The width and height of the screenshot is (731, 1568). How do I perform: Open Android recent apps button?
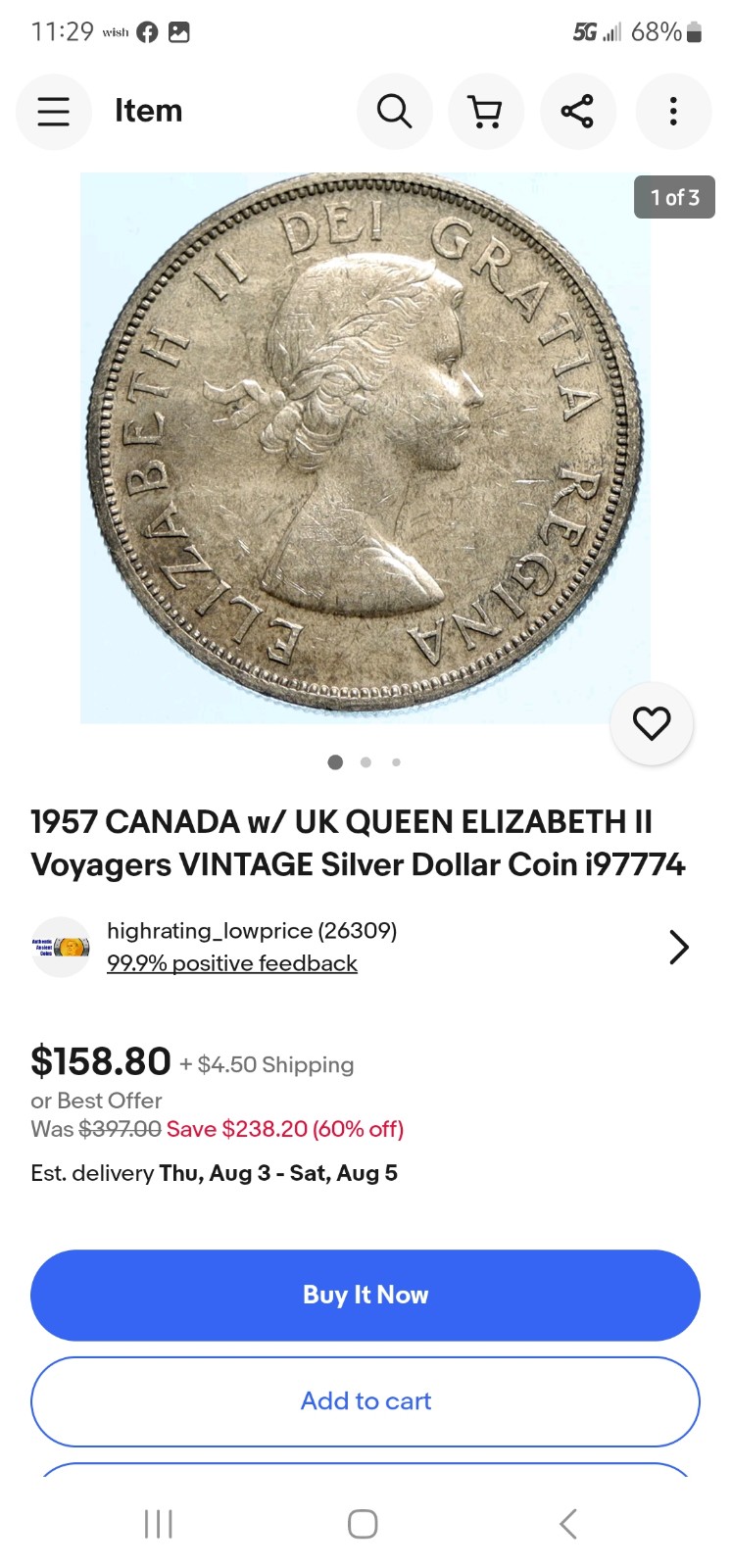tap(158, 1524)
